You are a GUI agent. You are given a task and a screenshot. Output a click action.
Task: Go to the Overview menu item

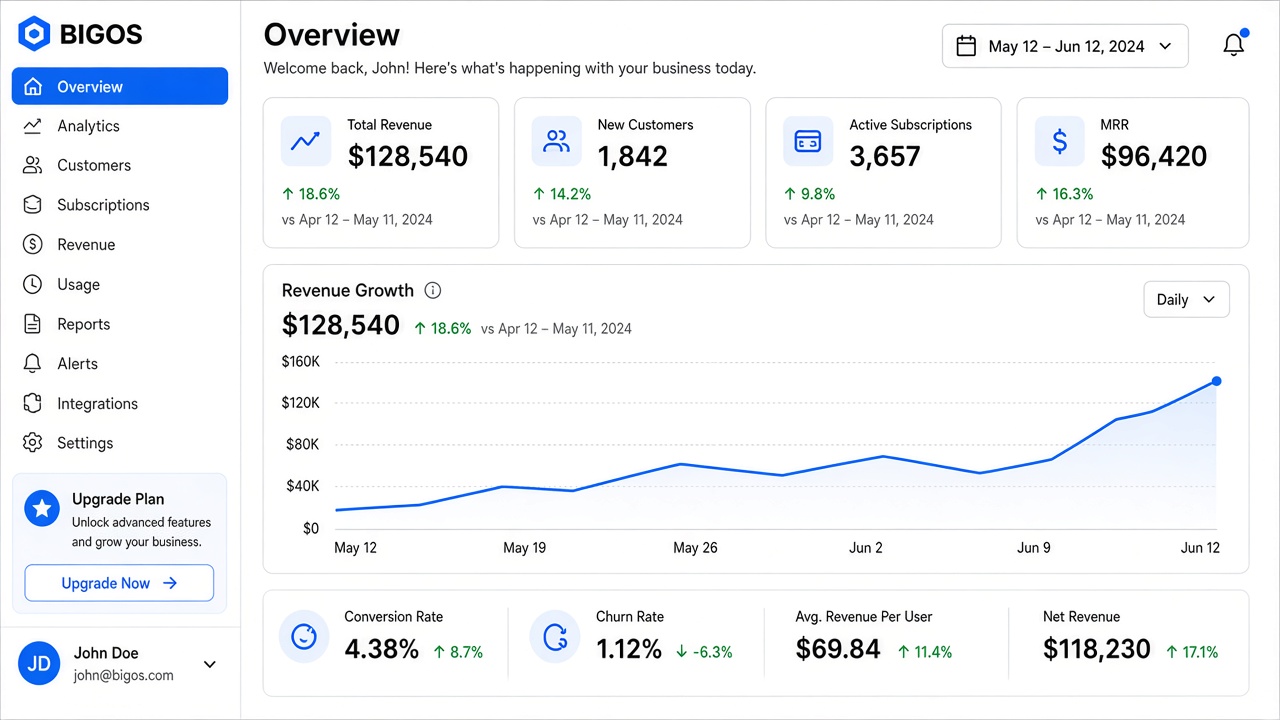point(120,86)
